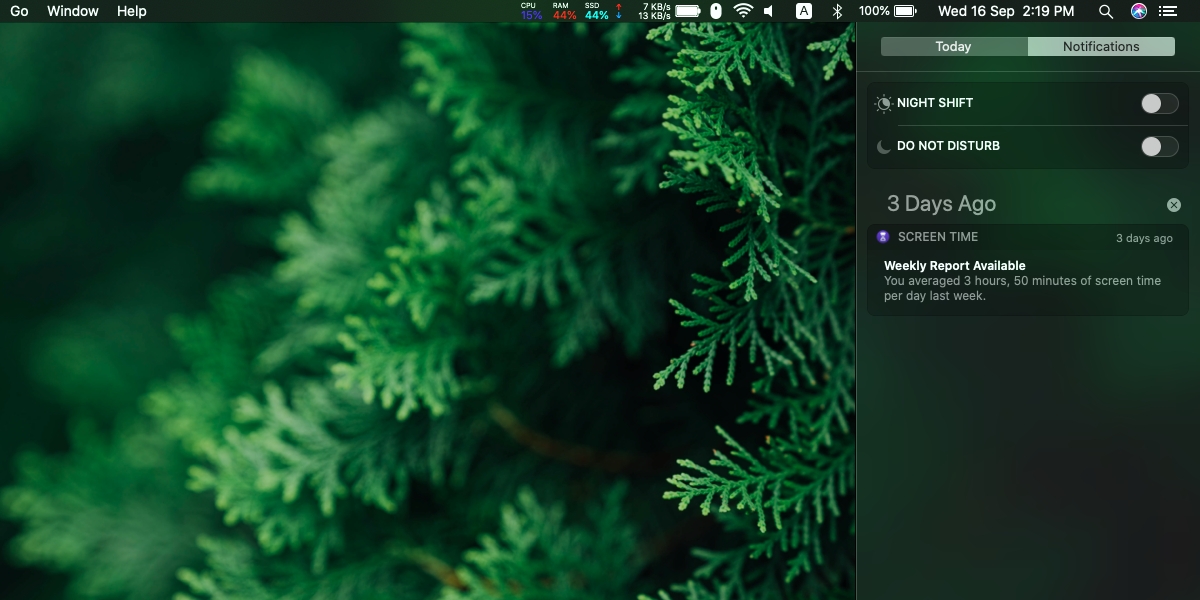The image size is (1200, 600).
Task: Enable the Night Shift switch
Action: pyautogui.click(x=1160, y=104)
